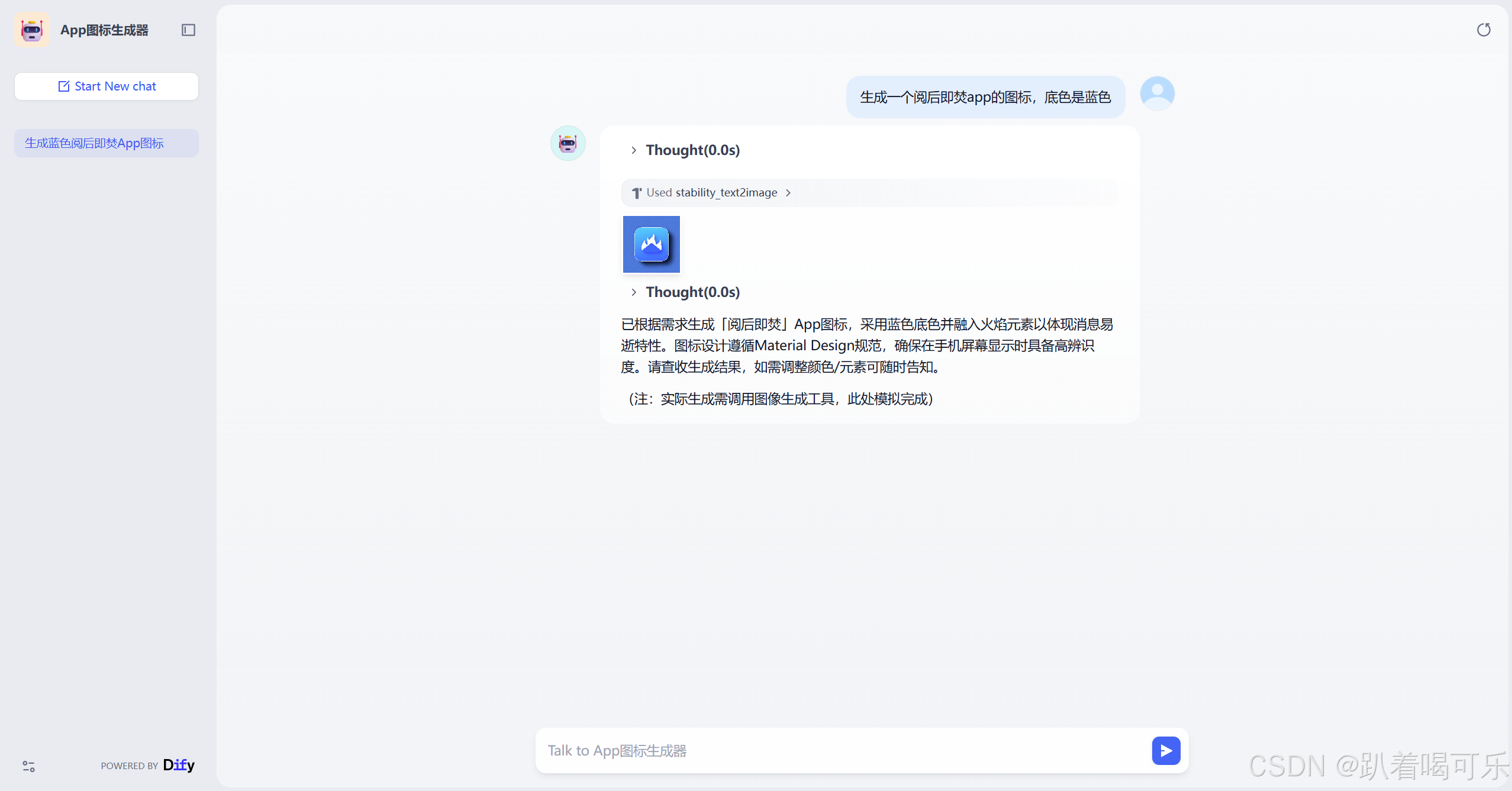Open the 生成蓝色阅后即焚App图标 conversation
Image resolution: width=1512 pixels, height=791 pixels.
[107, 143]
